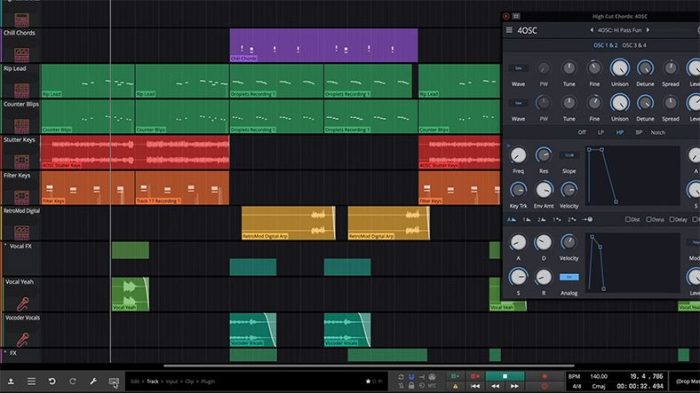Viewport: 700px width, 393px height.
Task: Click the 4/4 time signature value
Action: (x=577, y=386)
